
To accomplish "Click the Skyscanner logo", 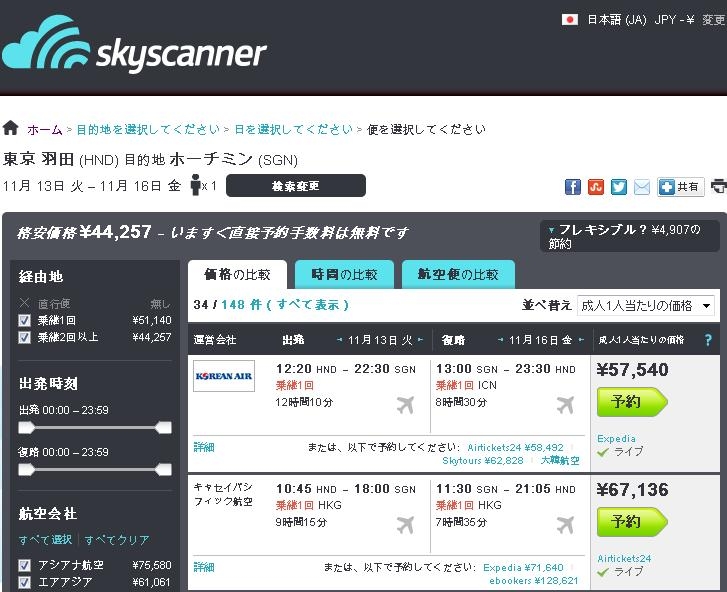I will (134, 45).
